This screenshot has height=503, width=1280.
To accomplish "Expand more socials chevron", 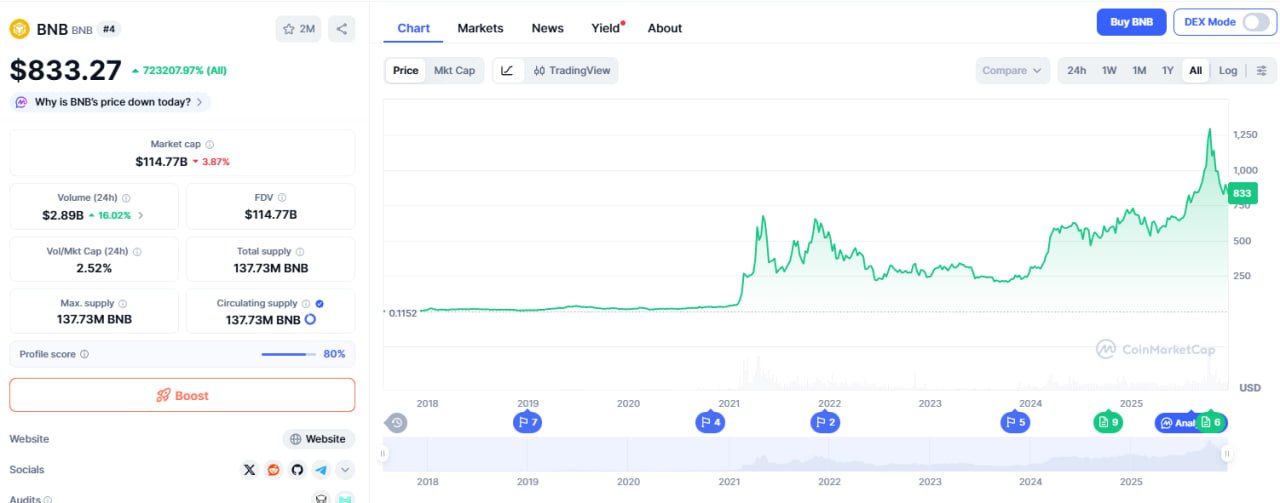I will pyautogui.click(x=345, y=469).
